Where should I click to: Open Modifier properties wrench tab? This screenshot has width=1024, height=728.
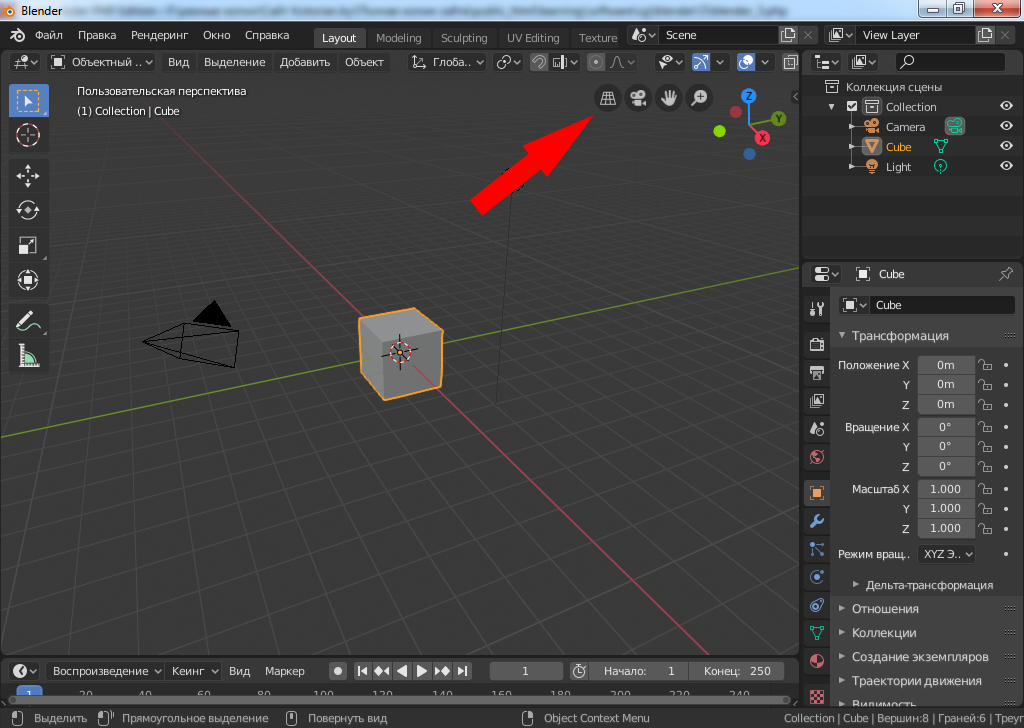(816, 521)
